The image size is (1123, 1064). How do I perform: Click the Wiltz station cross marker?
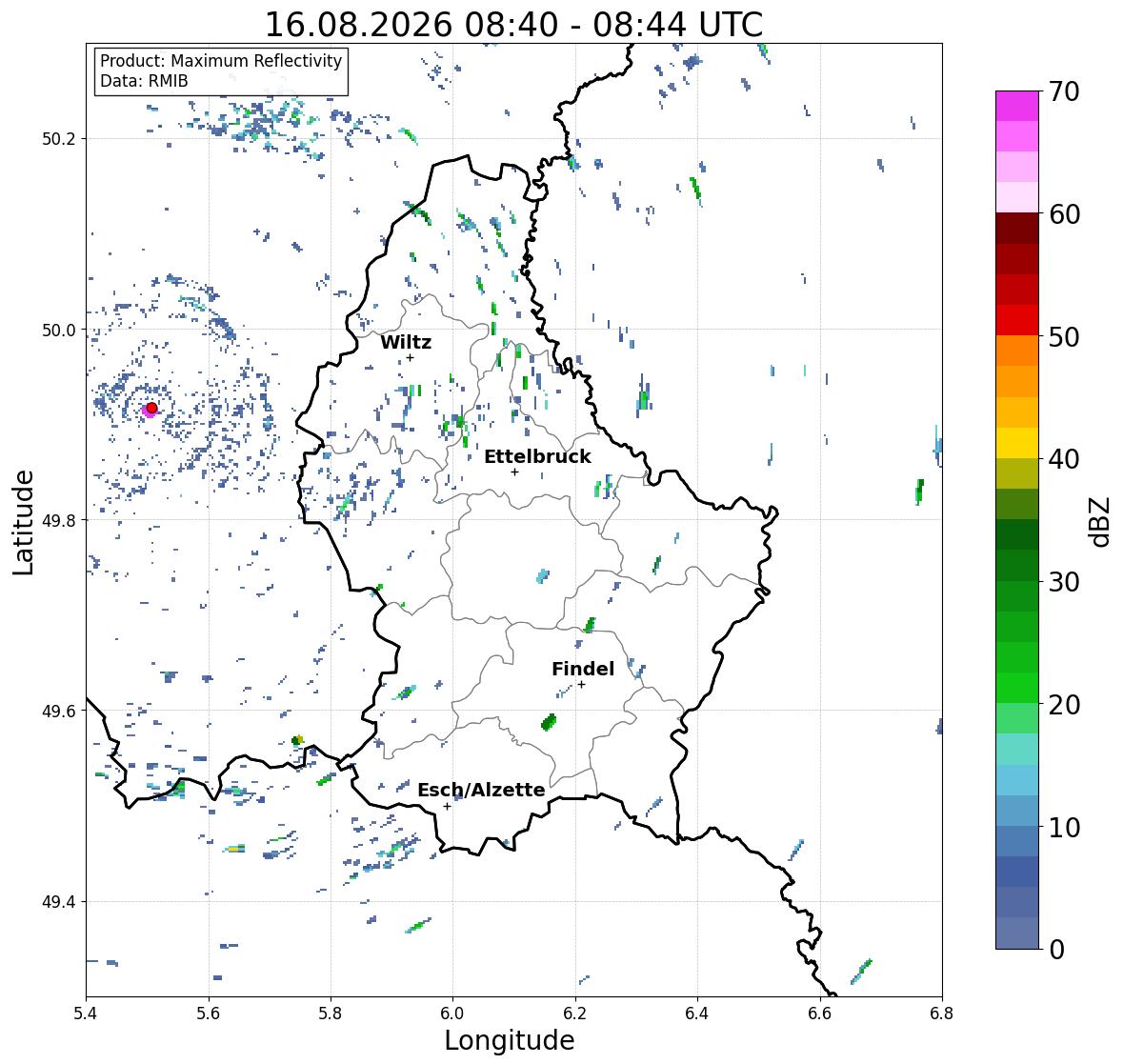410,357
